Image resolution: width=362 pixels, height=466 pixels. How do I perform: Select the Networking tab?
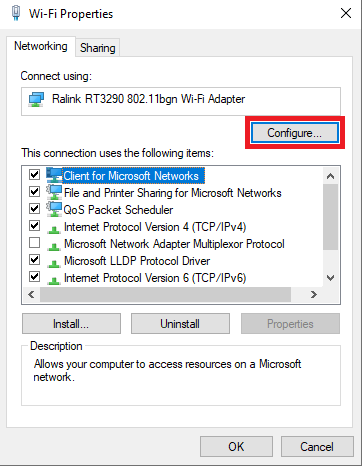click(x=41, y=46)
